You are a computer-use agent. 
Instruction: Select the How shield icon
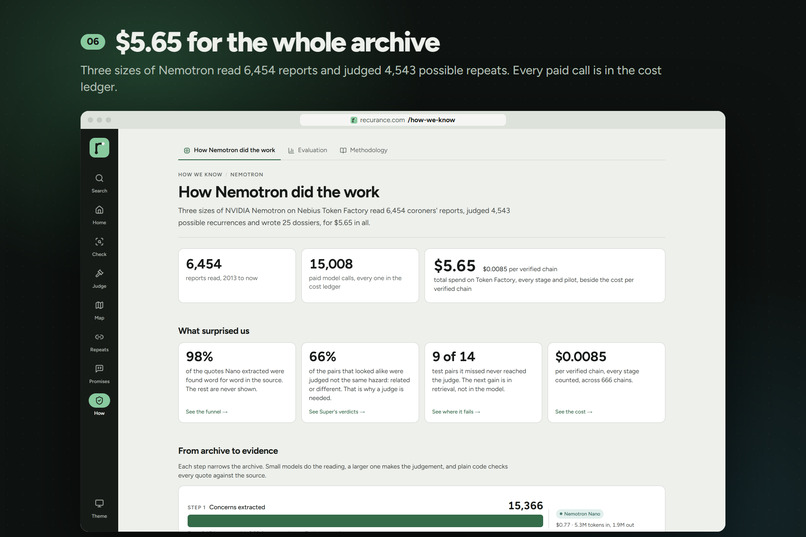(x=99, y=400)
